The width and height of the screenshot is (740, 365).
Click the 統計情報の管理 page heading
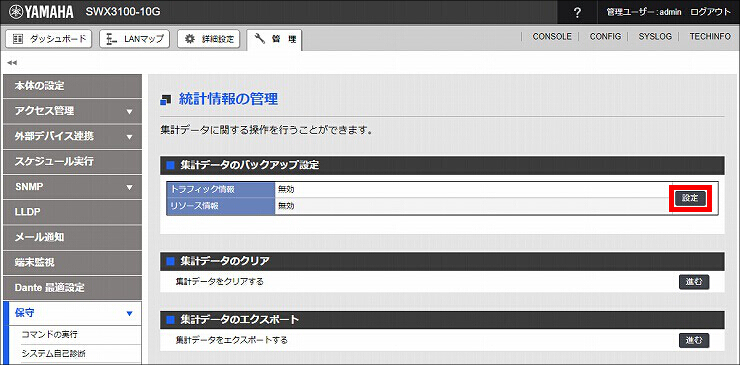pyautogui.click(x=228, y=99)
